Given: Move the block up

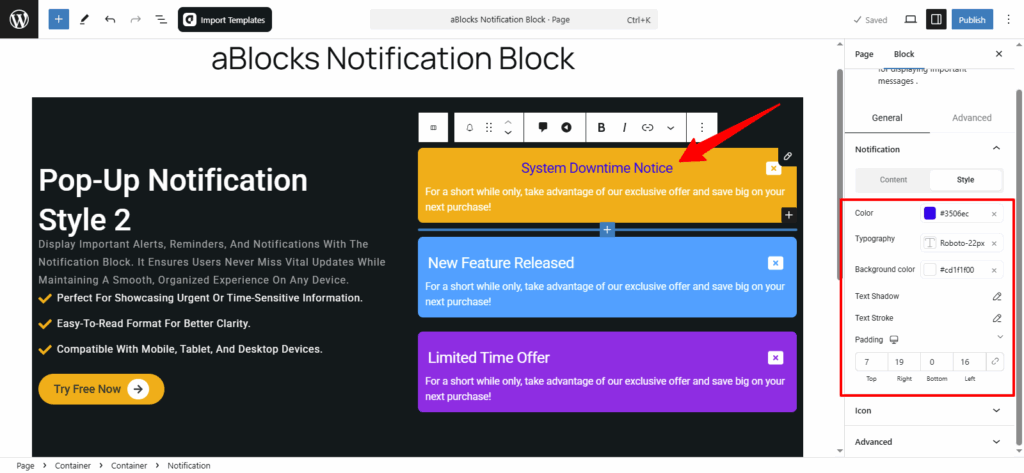Looking at the screenshot, I should [x=507, y=122].
